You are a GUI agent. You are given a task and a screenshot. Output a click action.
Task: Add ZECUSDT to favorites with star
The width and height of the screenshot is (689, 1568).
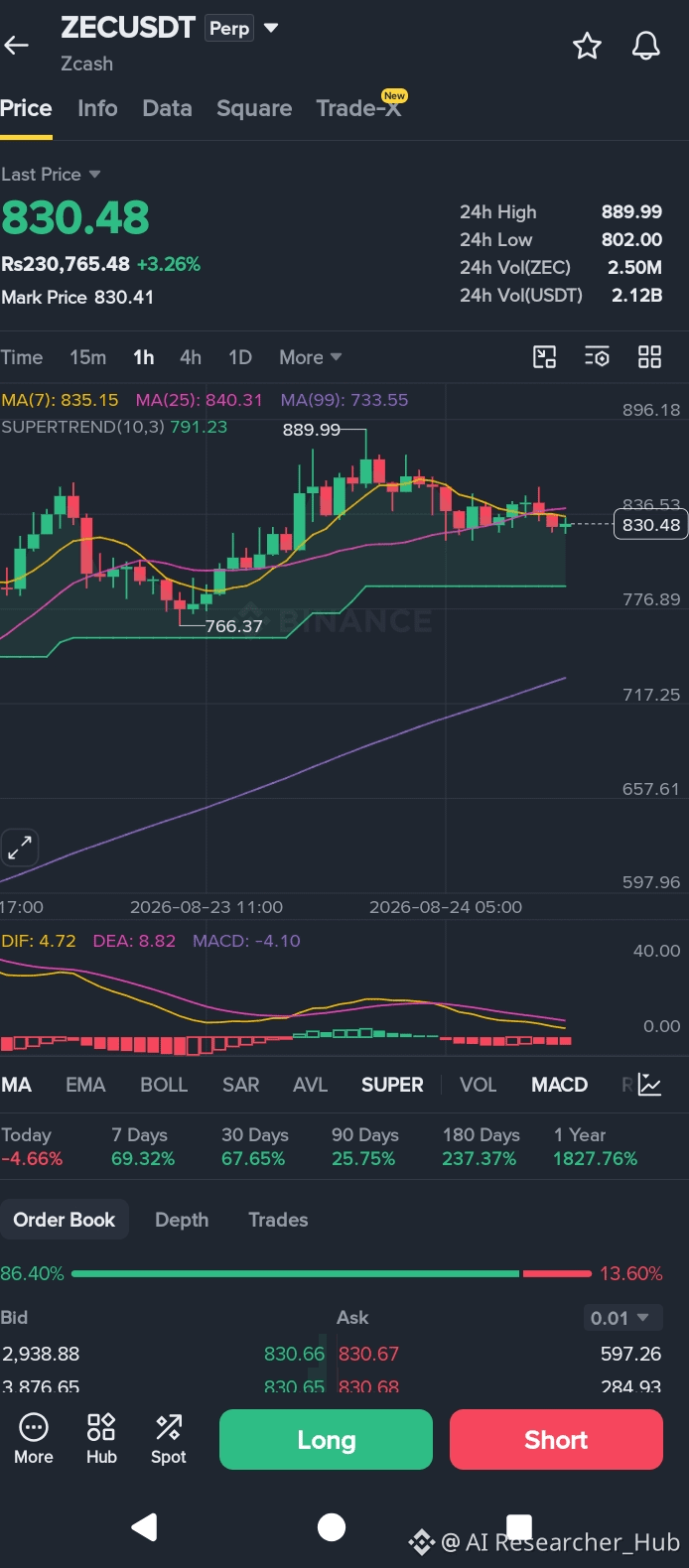click(587, 46)
